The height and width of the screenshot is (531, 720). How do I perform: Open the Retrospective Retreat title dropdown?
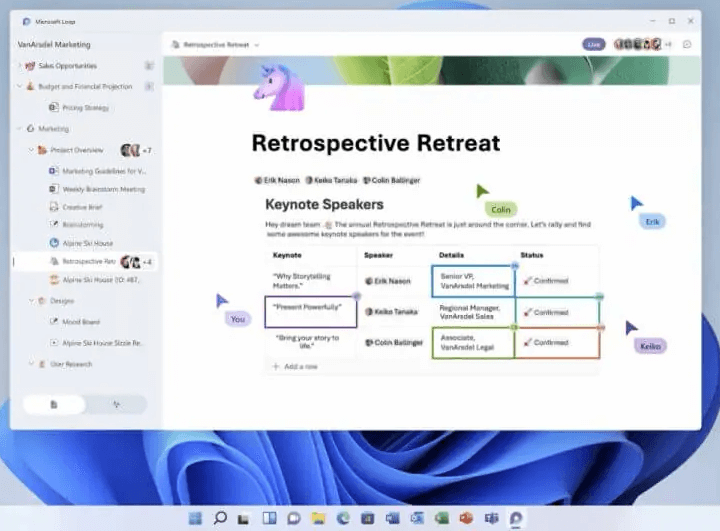[x=257, y=45]
